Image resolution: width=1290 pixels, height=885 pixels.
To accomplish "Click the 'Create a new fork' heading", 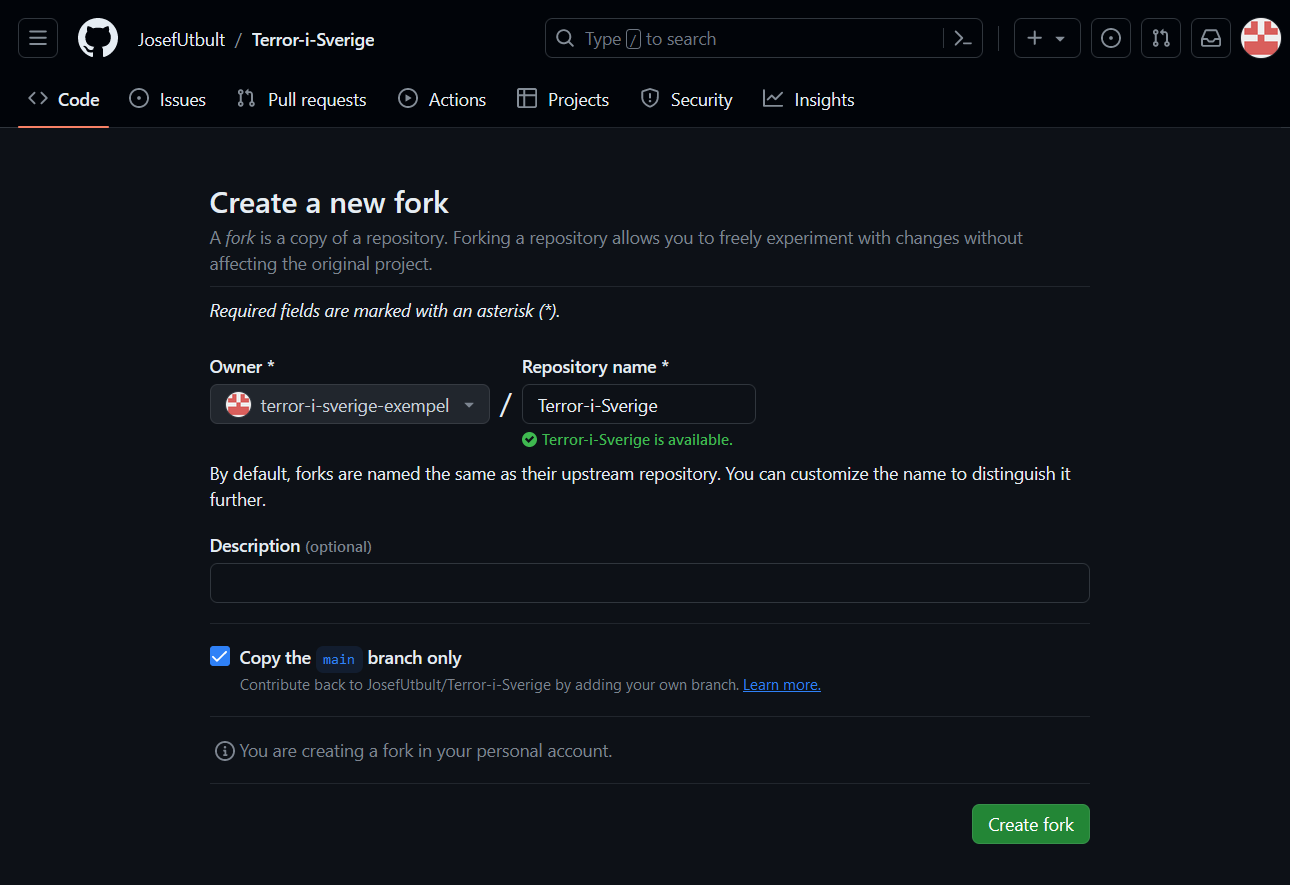I will (329, 203).
